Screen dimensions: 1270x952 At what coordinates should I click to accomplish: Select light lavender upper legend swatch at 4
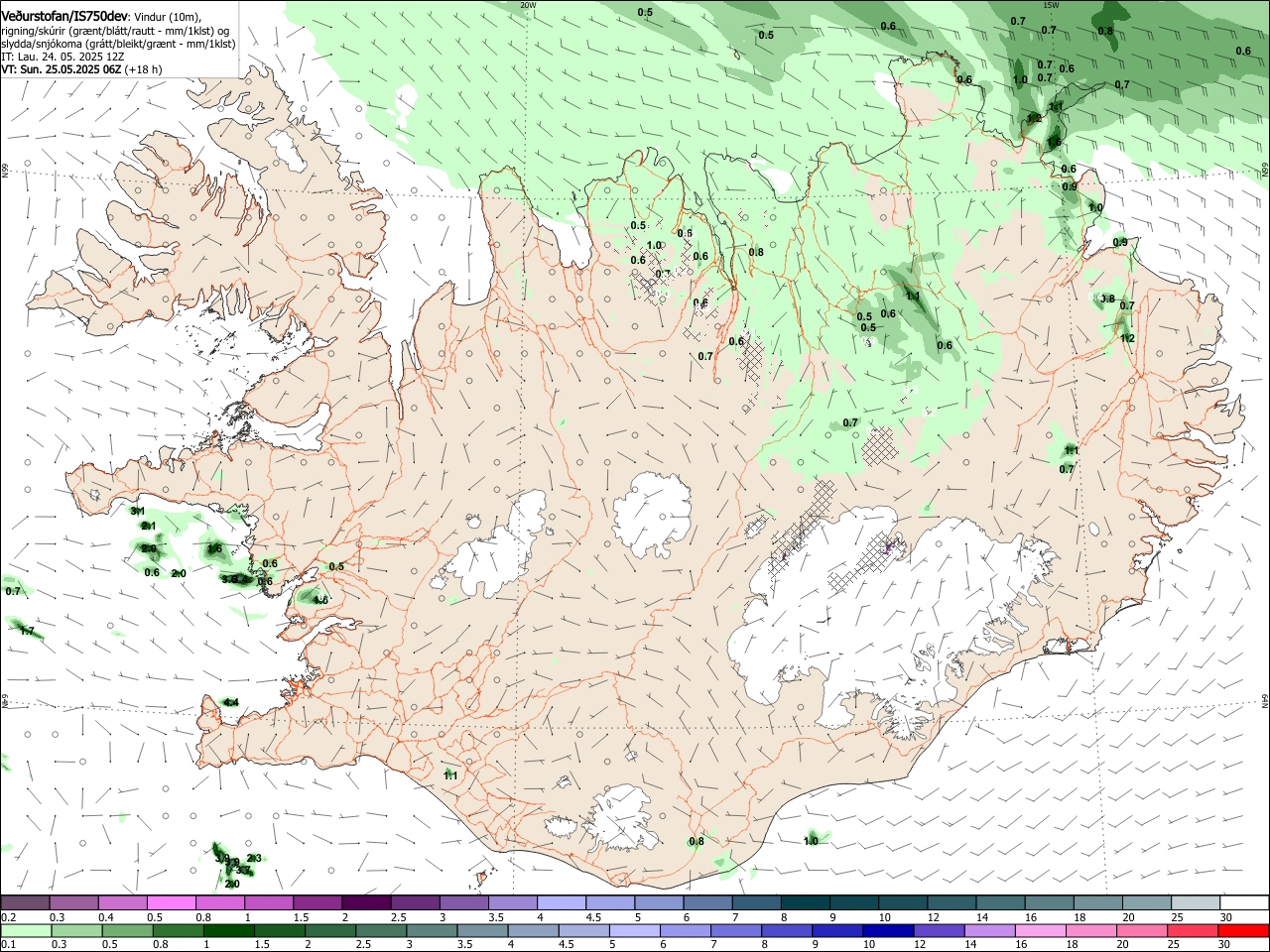click(x=561, y=902)
